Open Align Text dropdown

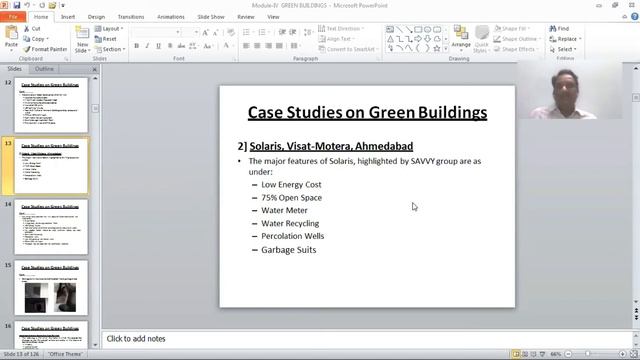[x=336, y=39]
